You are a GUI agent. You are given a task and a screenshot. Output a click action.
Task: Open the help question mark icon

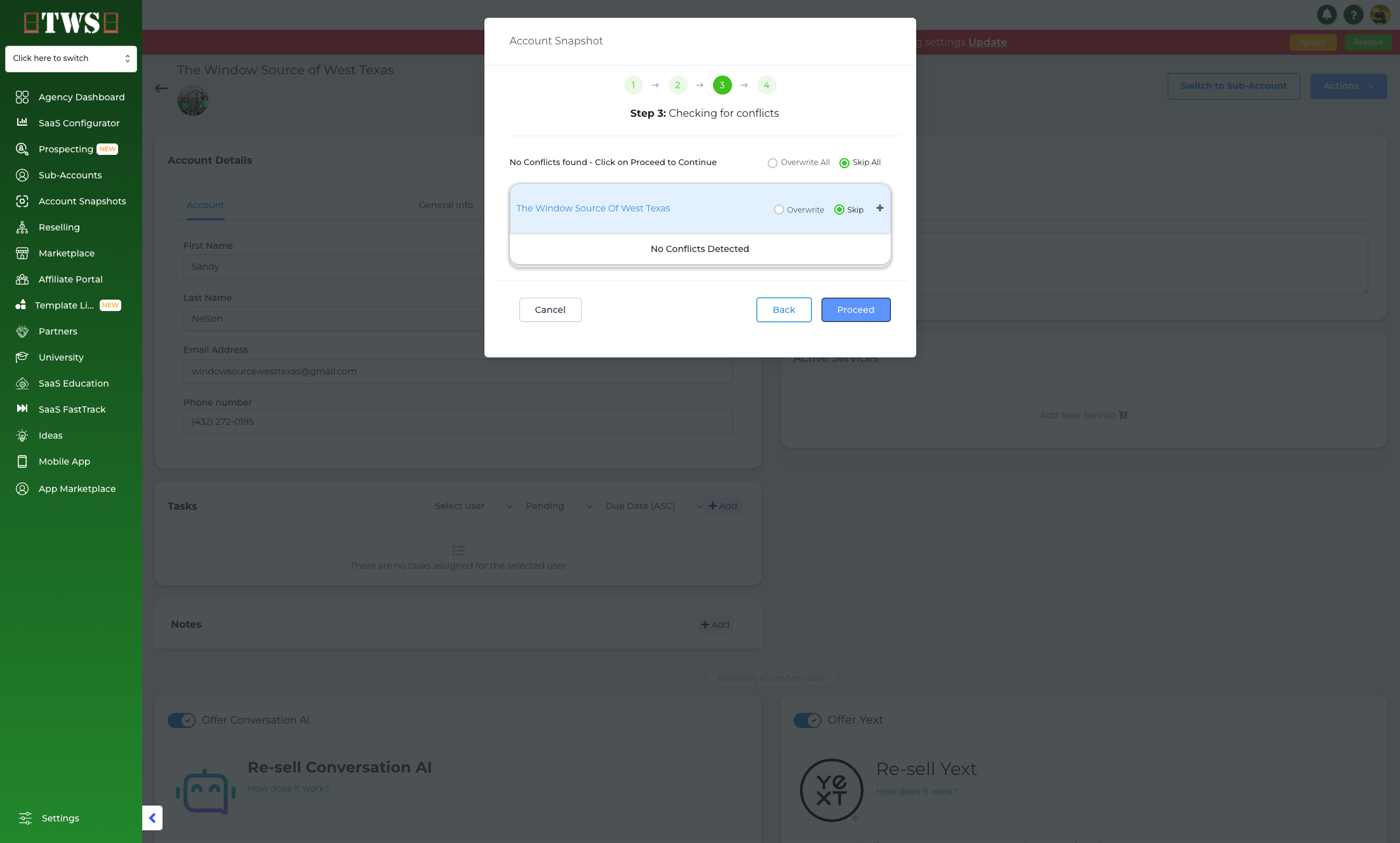[1353, 14]
